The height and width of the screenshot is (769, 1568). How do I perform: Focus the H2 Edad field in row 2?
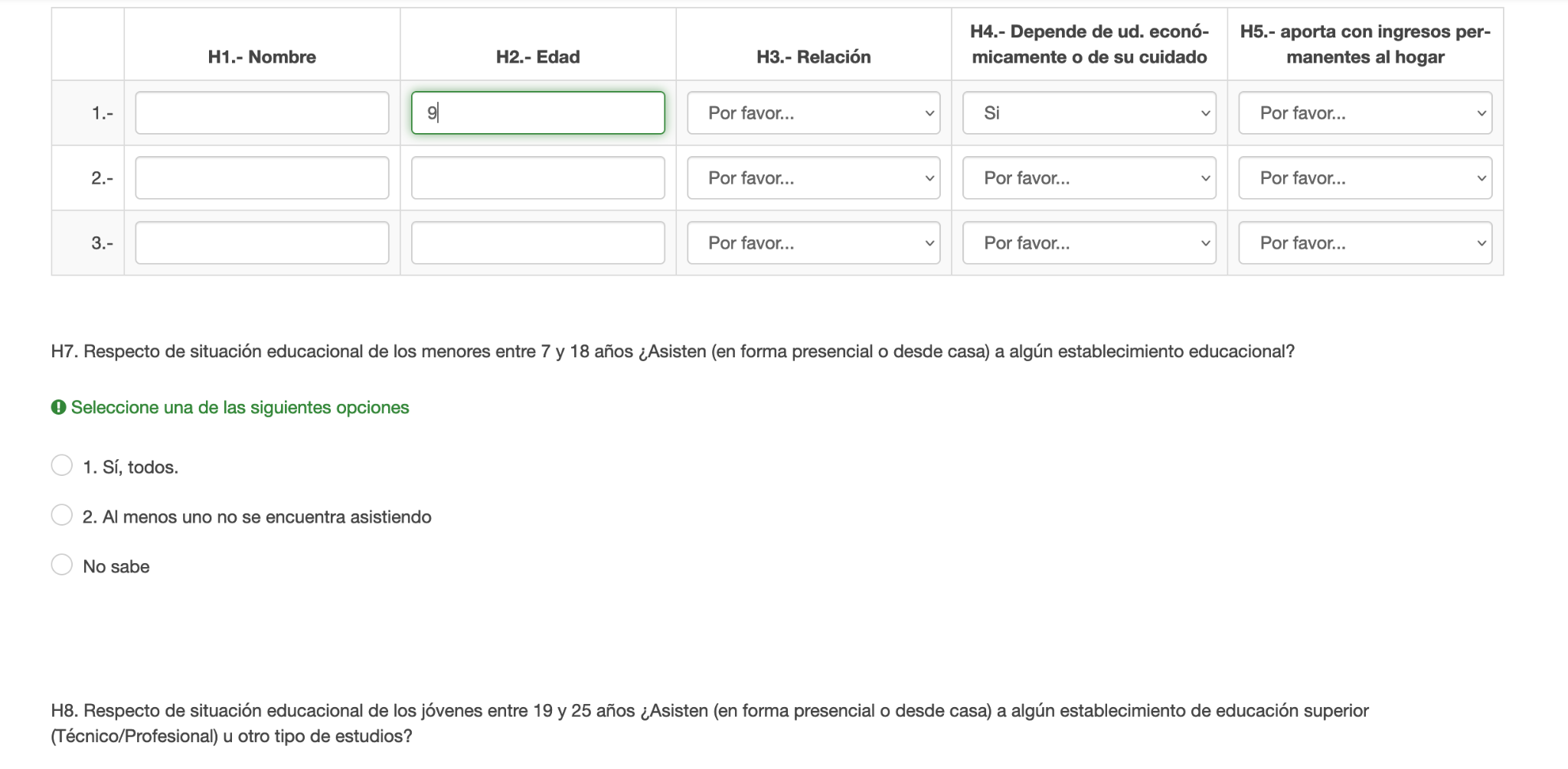click(x=537, y=178)
